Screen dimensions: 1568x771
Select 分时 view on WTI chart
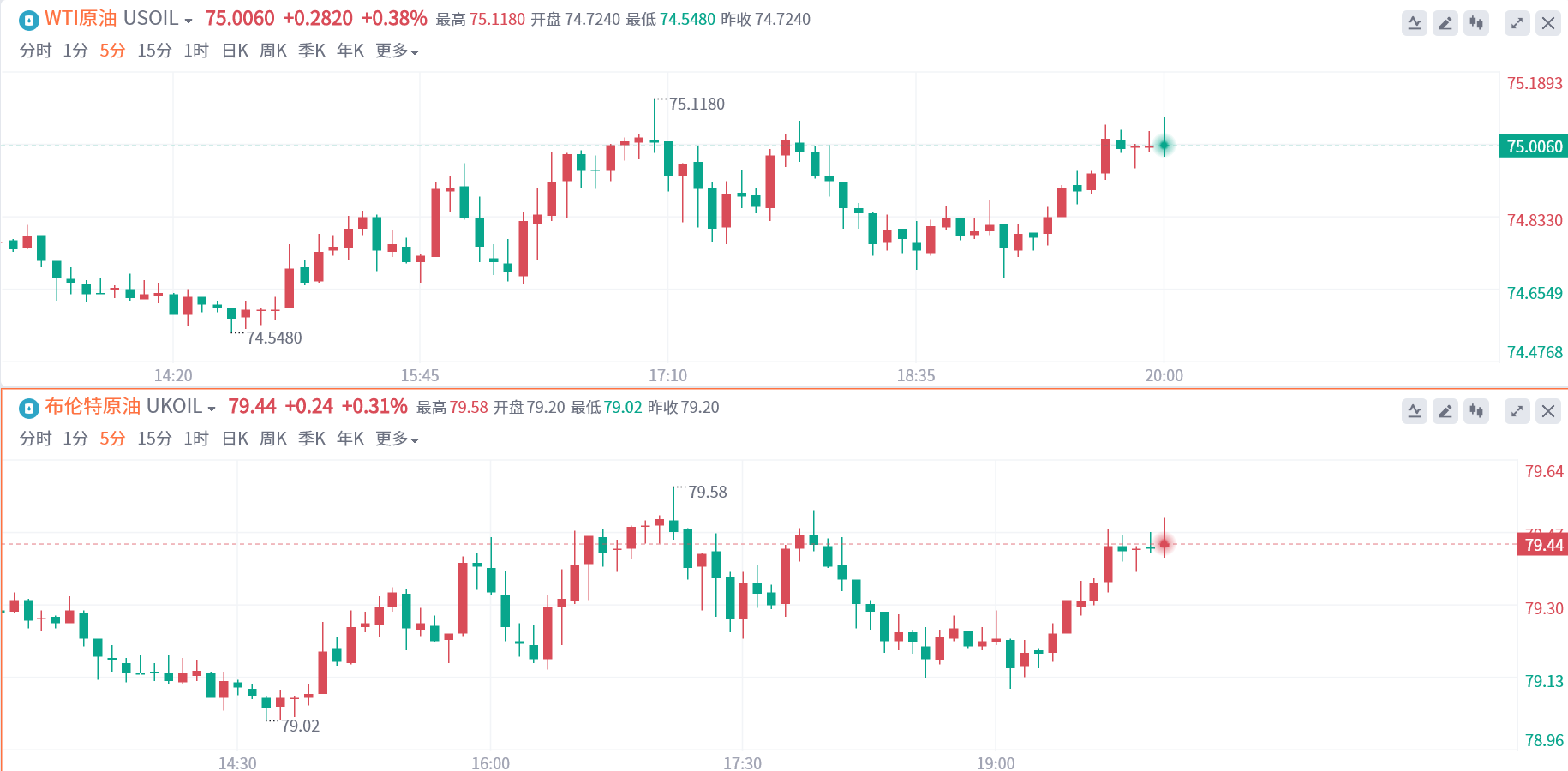35,51
